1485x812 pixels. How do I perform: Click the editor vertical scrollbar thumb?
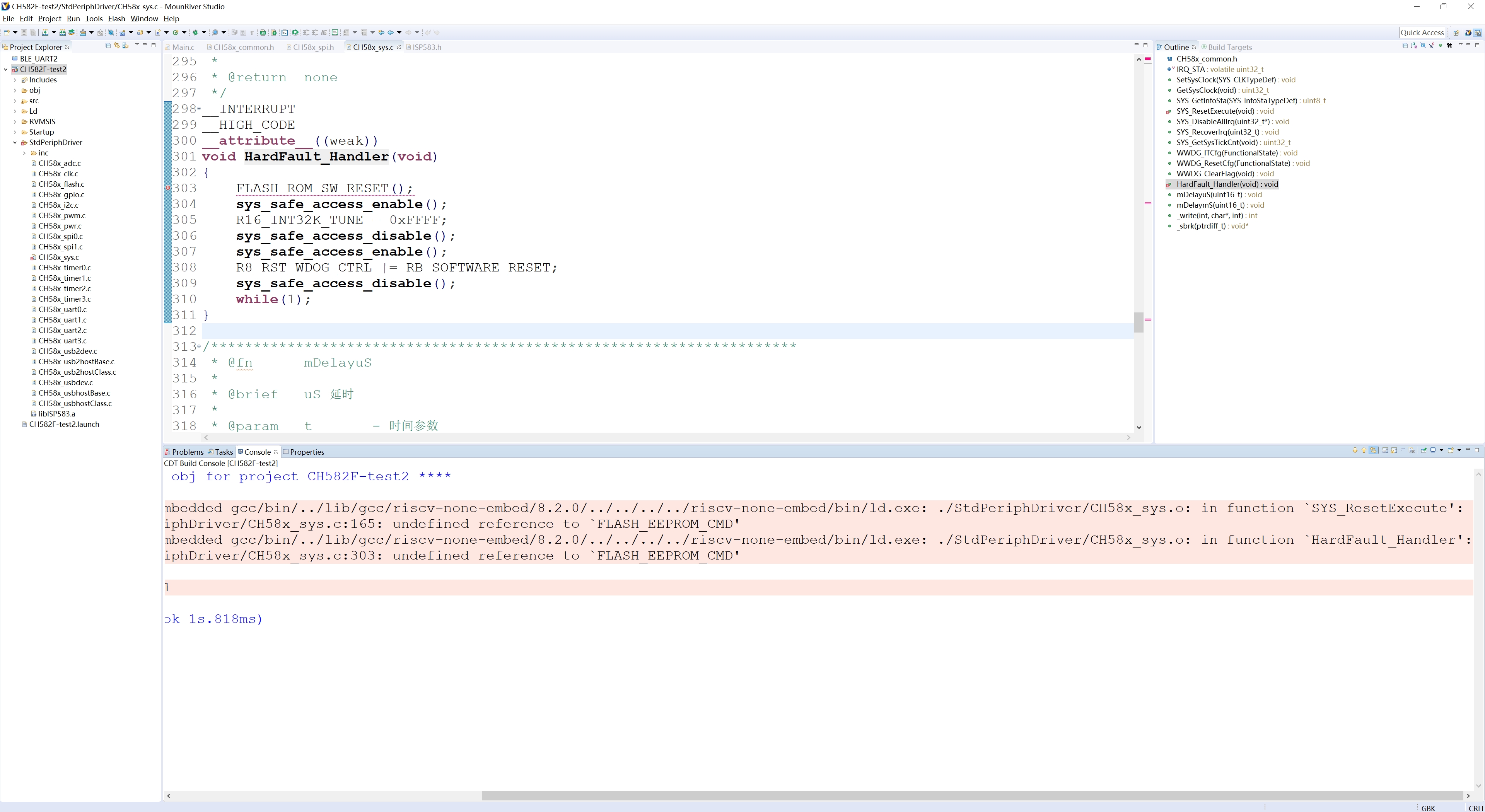pos(1138,322)
